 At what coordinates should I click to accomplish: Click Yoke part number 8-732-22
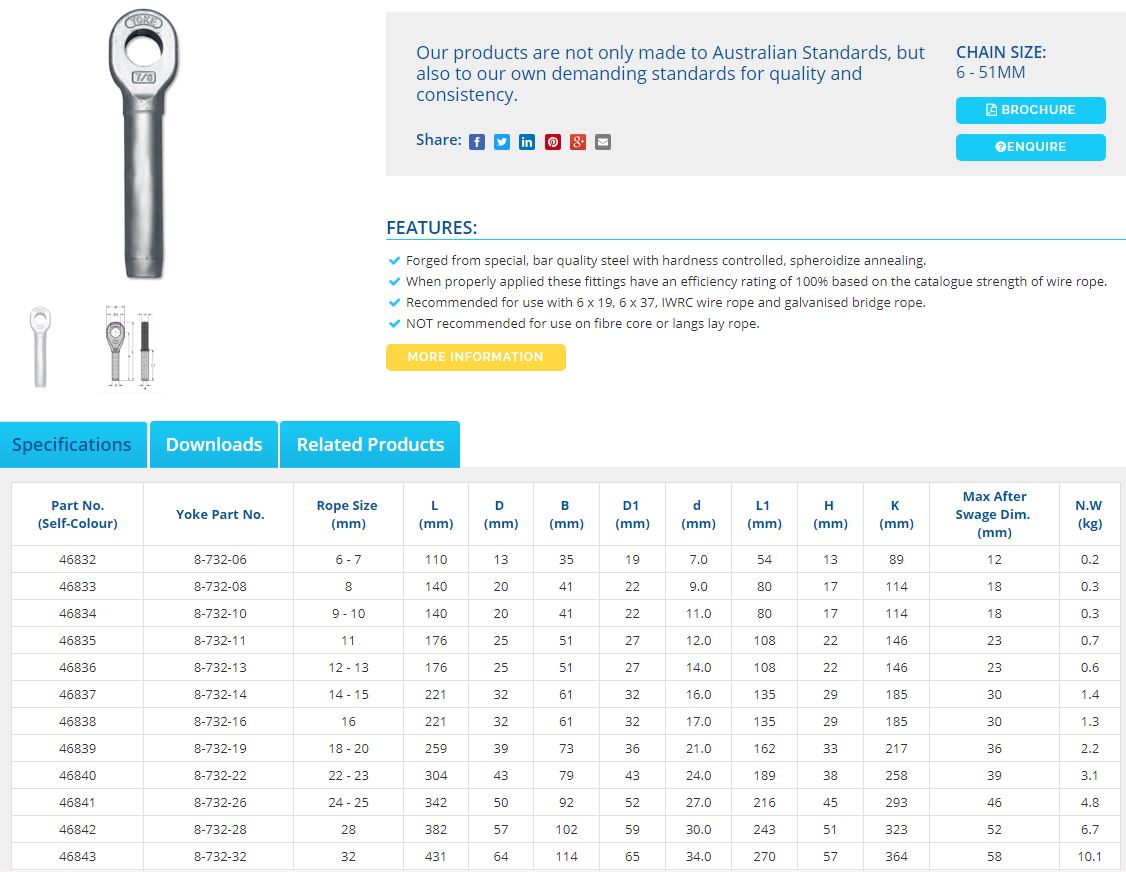pos(220,776)
